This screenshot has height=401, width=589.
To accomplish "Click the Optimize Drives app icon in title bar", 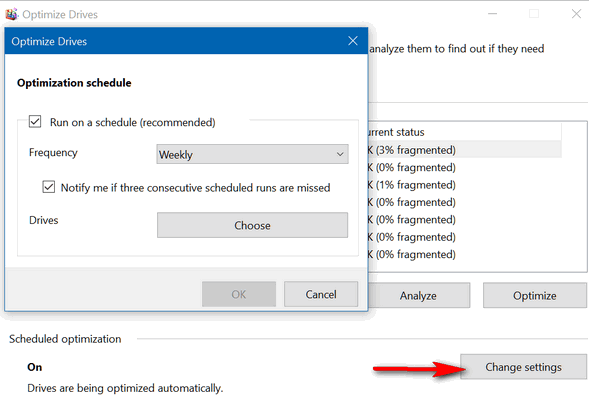I will (x=11, y=14).
